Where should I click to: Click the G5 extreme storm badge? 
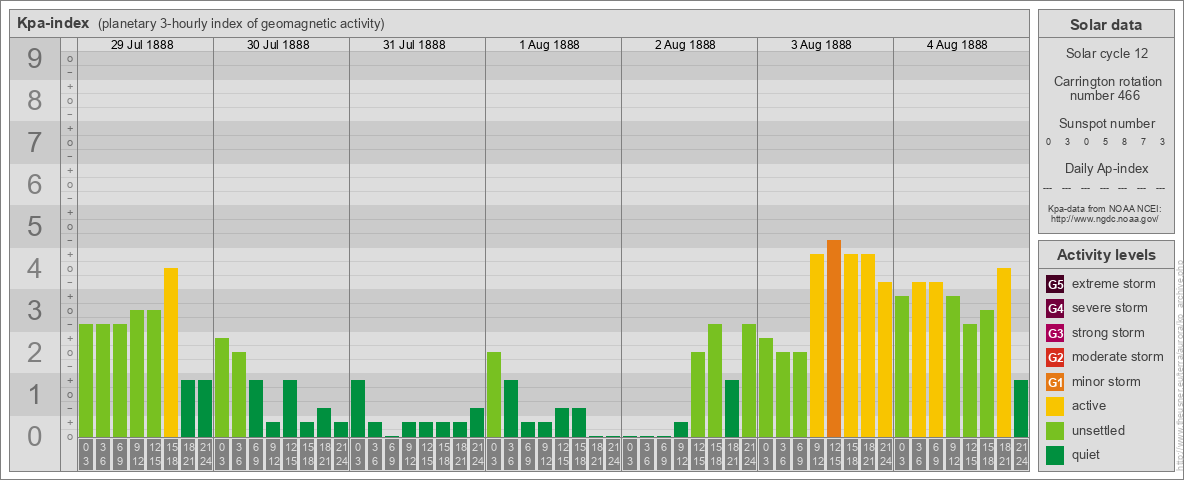click(1055, 285)
